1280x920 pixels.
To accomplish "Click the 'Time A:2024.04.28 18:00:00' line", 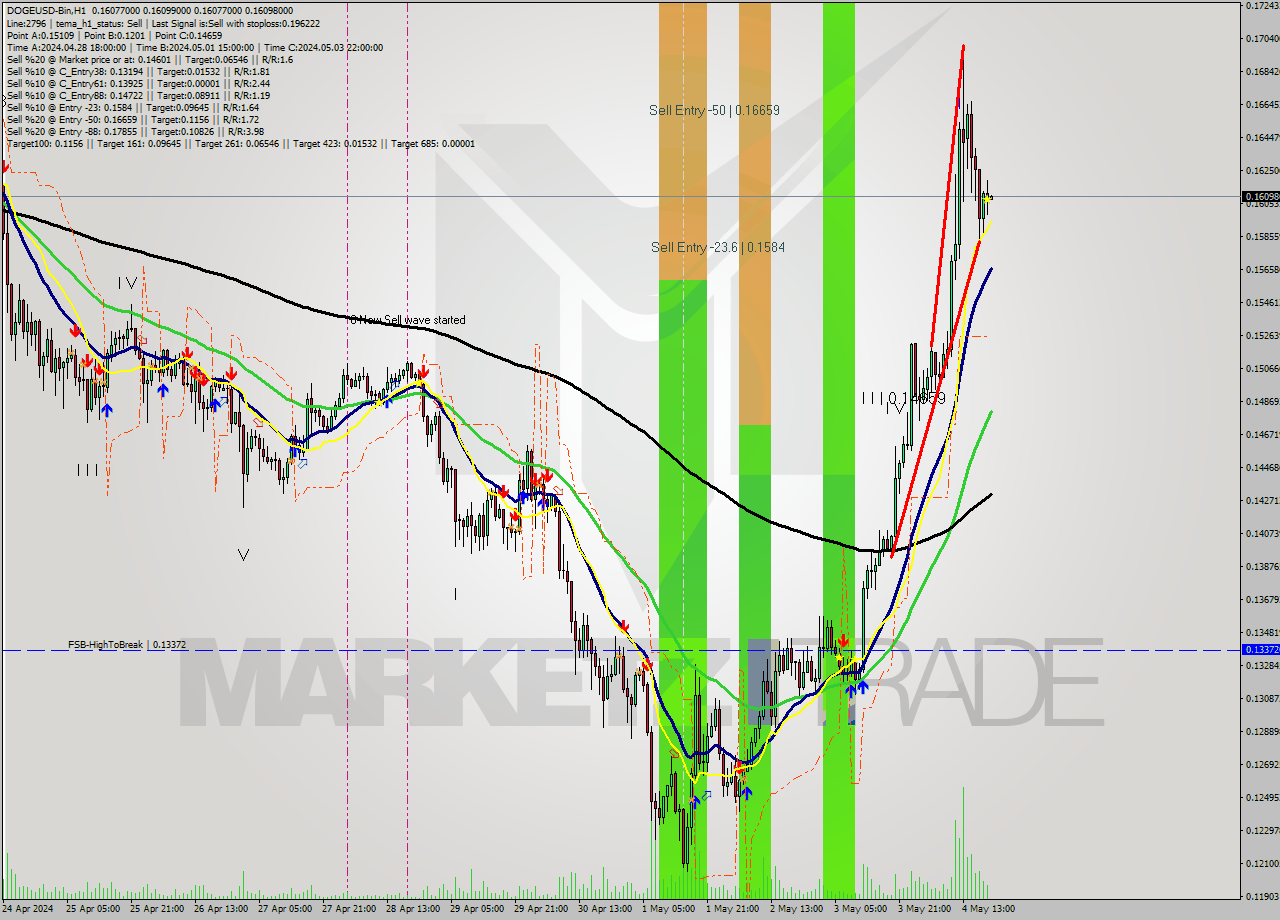I will coord(194,47).
